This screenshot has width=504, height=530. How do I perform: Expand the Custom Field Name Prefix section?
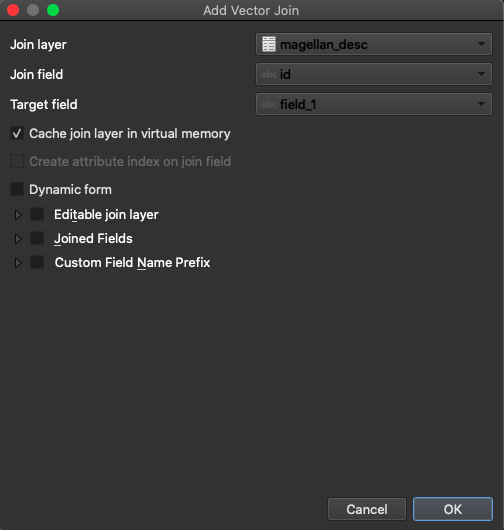point(18,263)
